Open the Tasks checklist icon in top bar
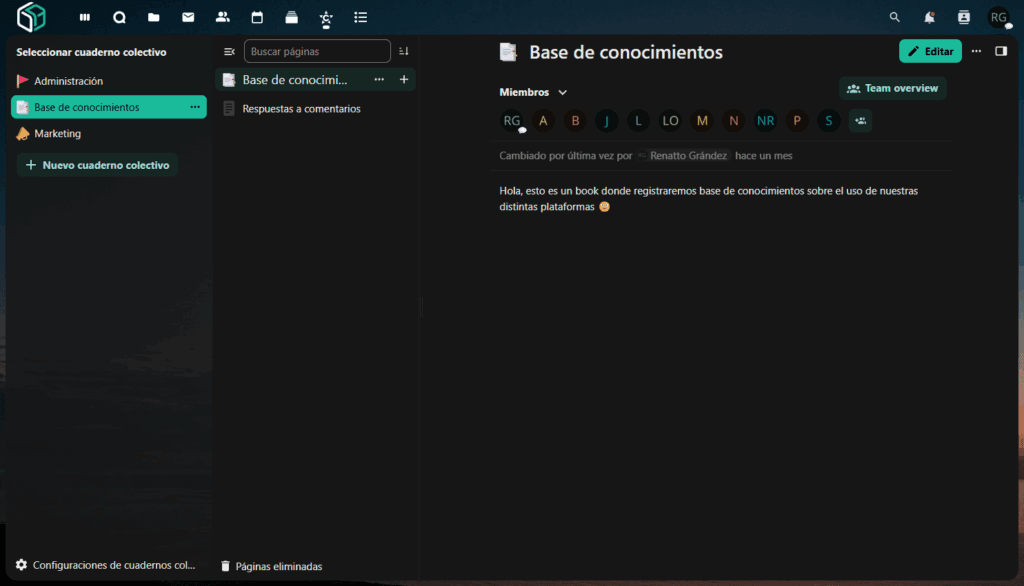The height and width of the screenshot is (586, 1024). pos(361,17)
